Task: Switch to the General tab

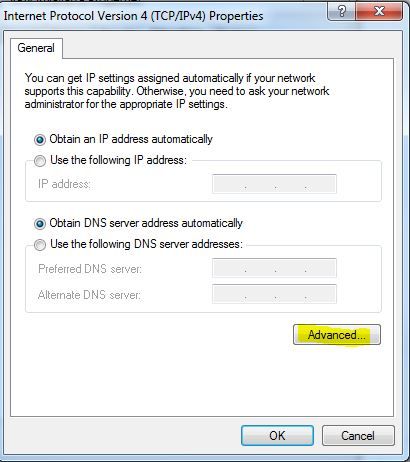Action: 36,48
